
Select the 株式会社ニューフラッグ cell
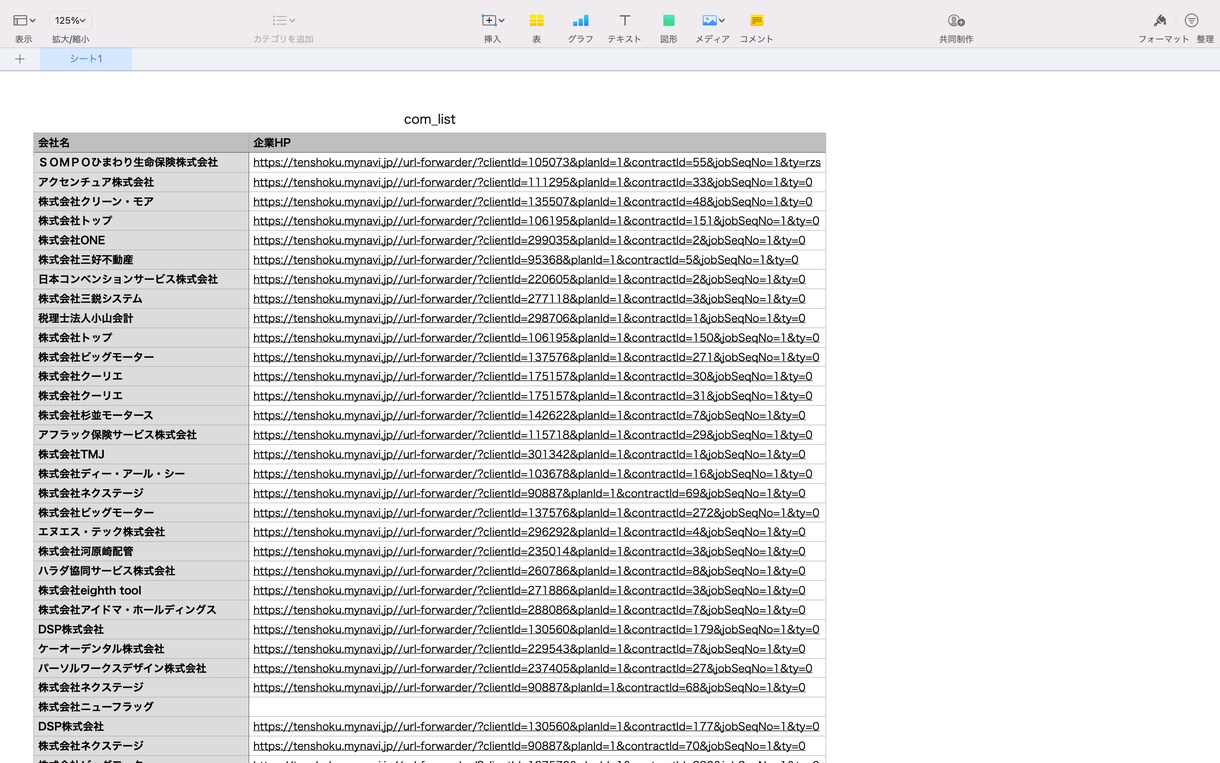point(141,707)
